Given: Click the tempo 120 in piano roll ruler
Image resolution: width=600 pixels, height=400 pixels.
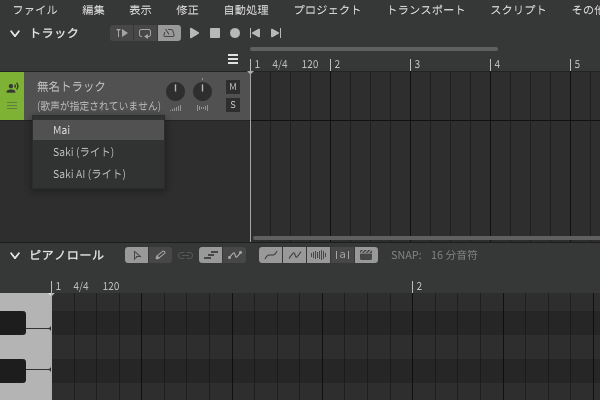Looking at the screenshot, I should [x=111, y=286].
